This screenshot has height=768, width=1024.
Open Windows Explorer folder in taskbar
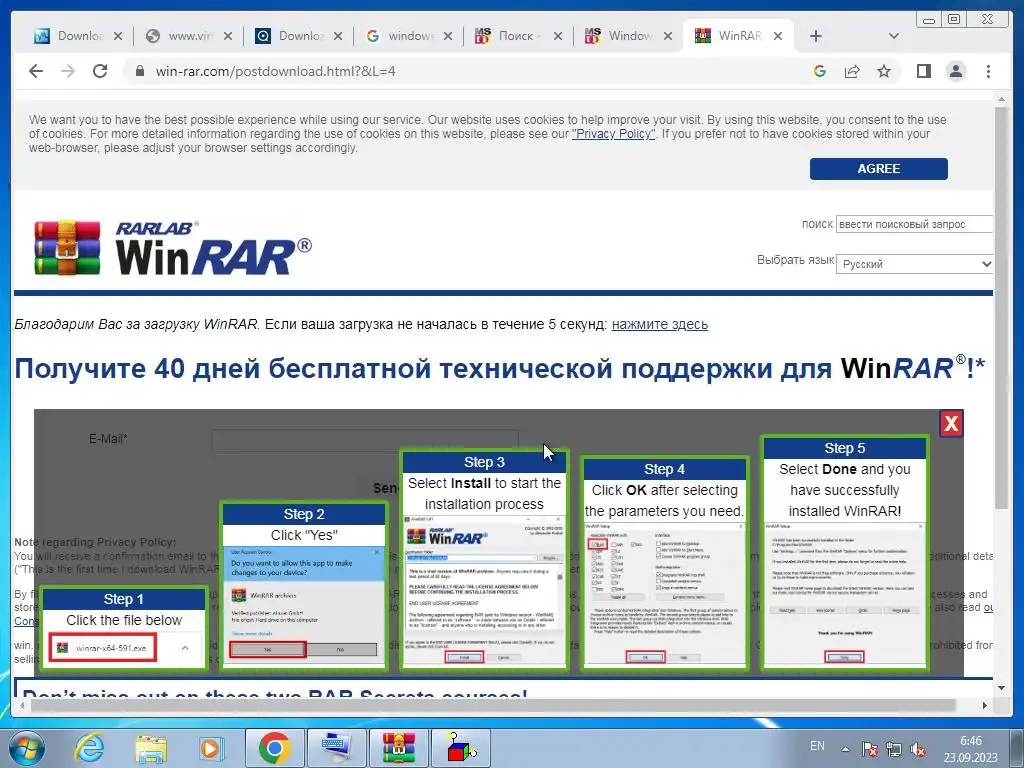click(x=151, y=748)
